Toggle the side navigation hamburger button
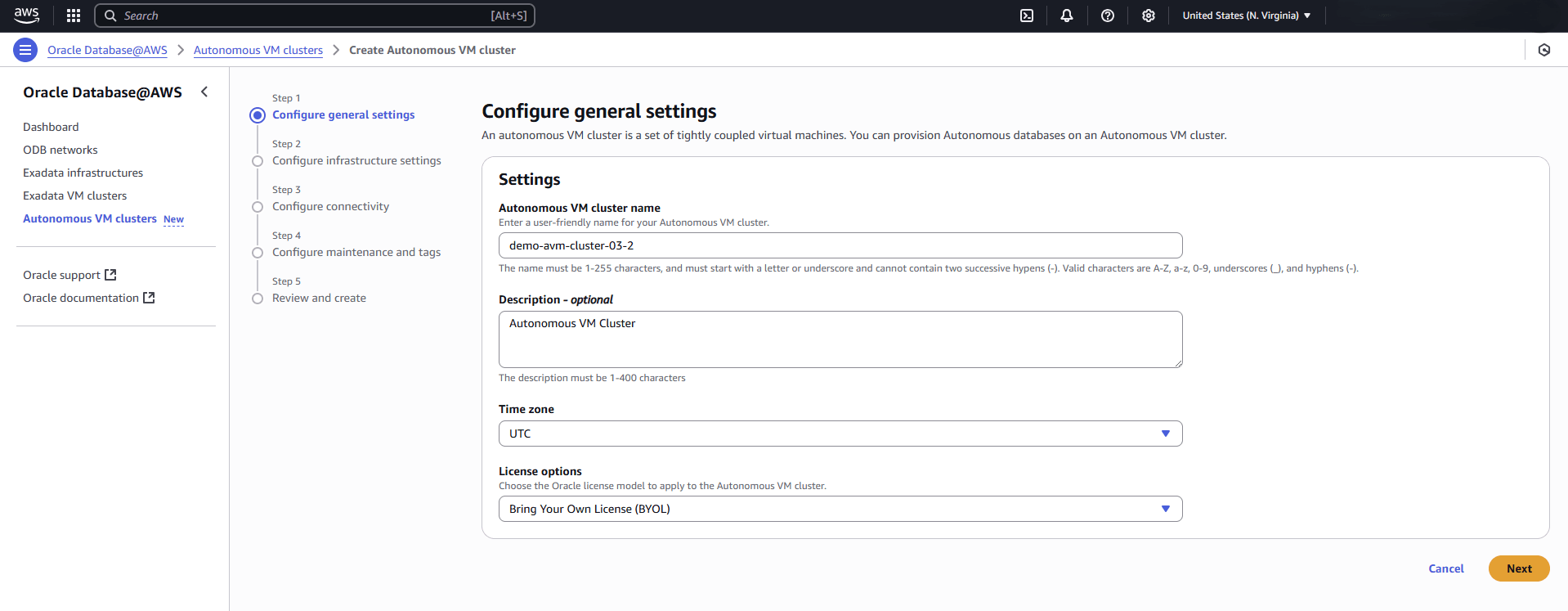The height and width of the screenshot is (611, 1568). 25,50
